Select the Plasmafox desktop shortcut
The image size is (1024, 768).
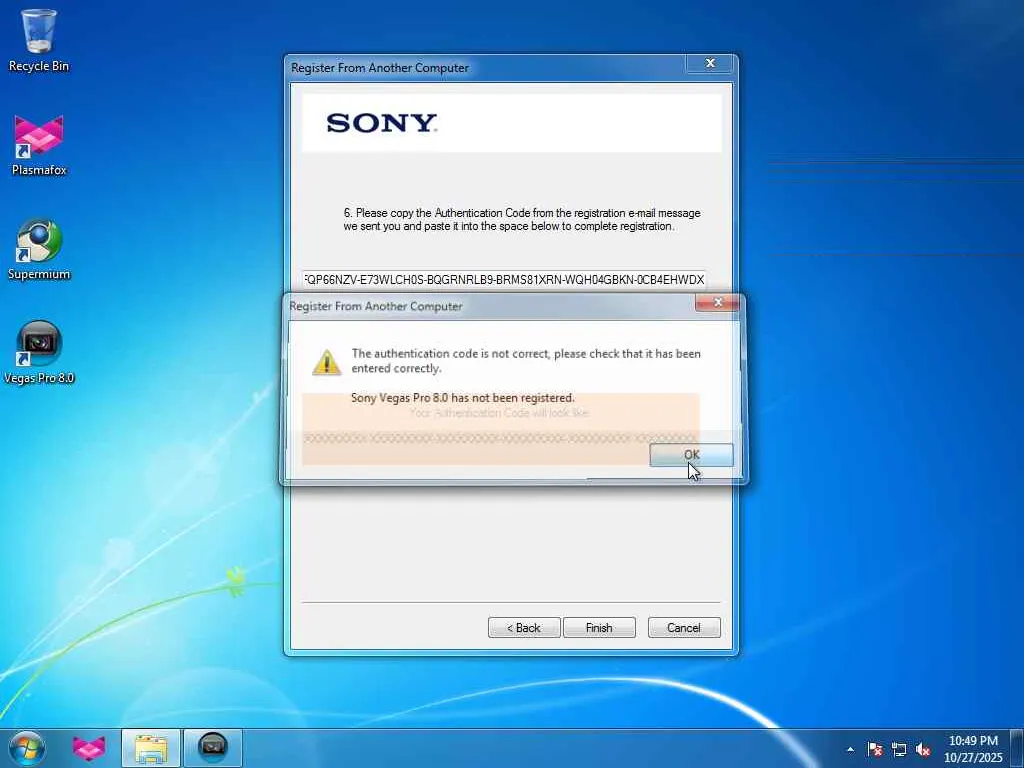tap(39, 145)
